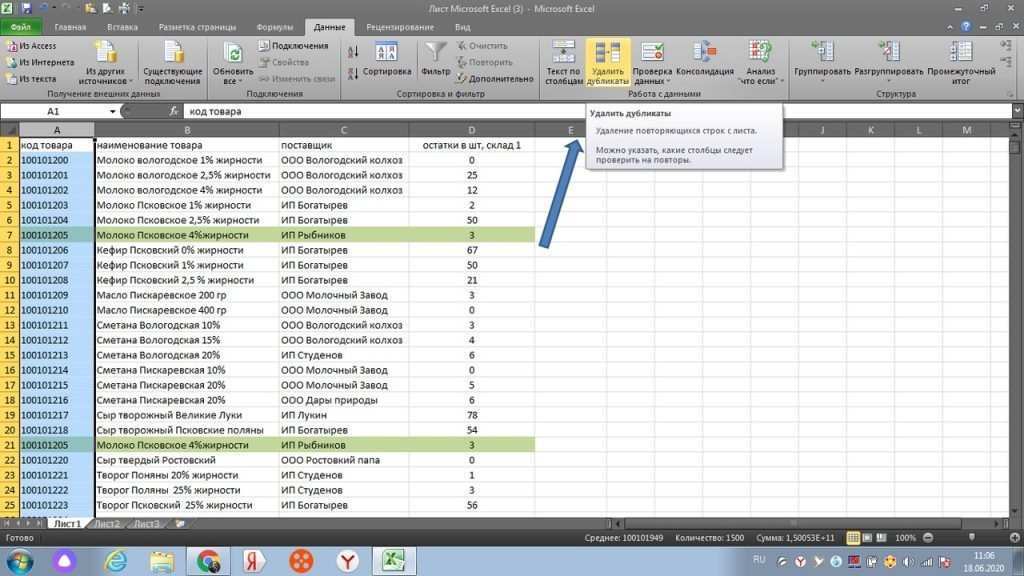1024x576 pixels.
Task: Select Normal view button in status bar
Action: click(x=852, y=538)
